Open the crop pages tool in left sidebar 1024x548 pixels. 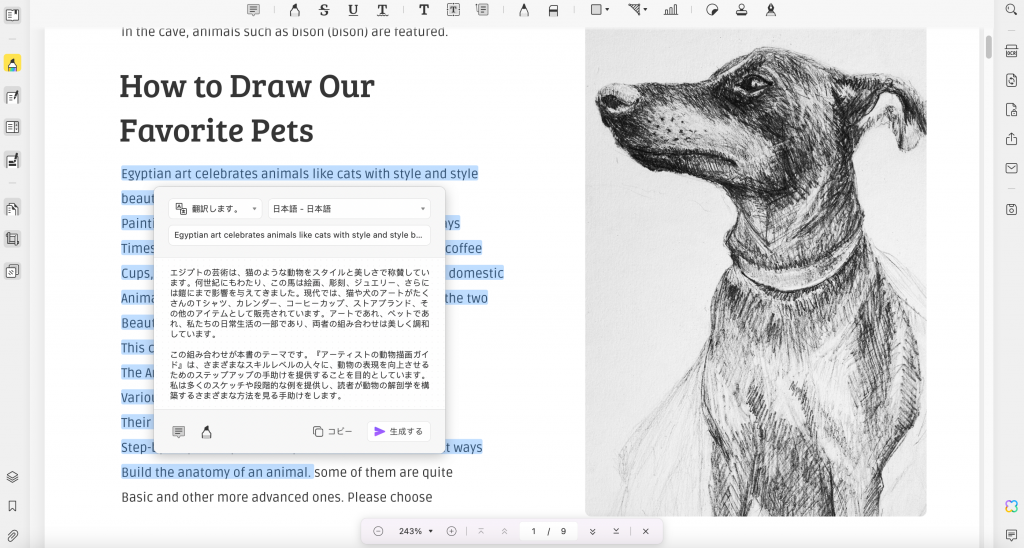tap(12, 239)
